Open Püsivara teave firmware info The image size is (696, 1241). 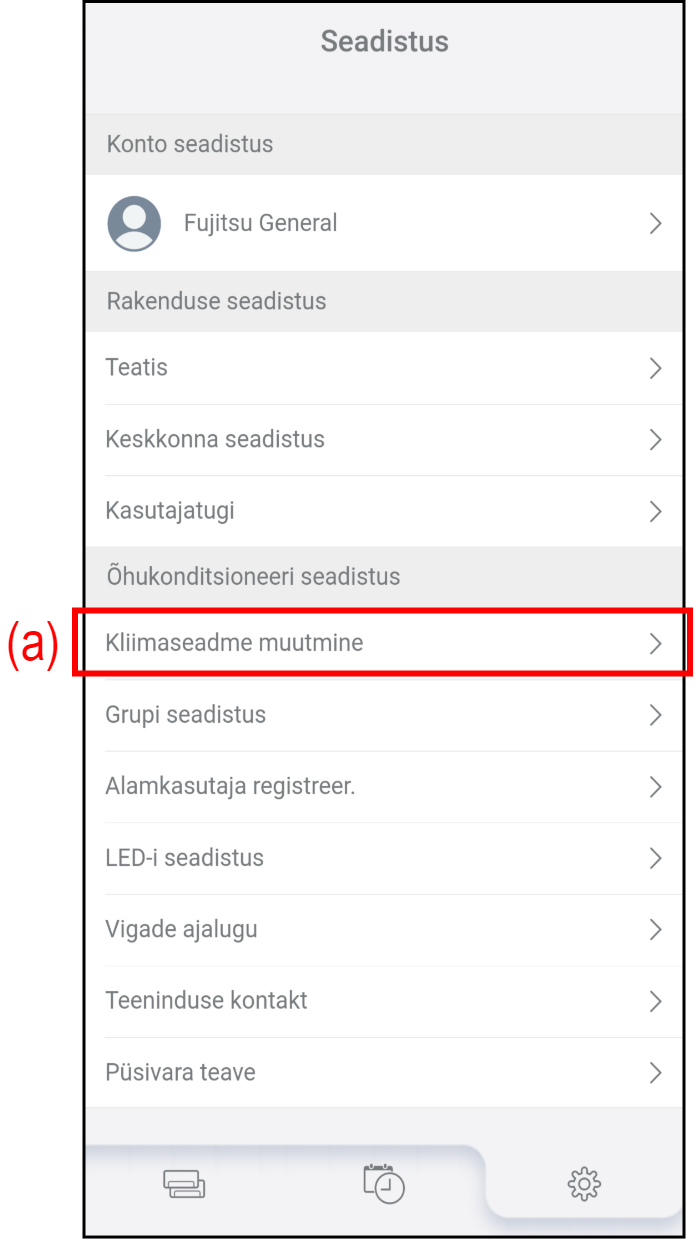[x=180, y=1072]
